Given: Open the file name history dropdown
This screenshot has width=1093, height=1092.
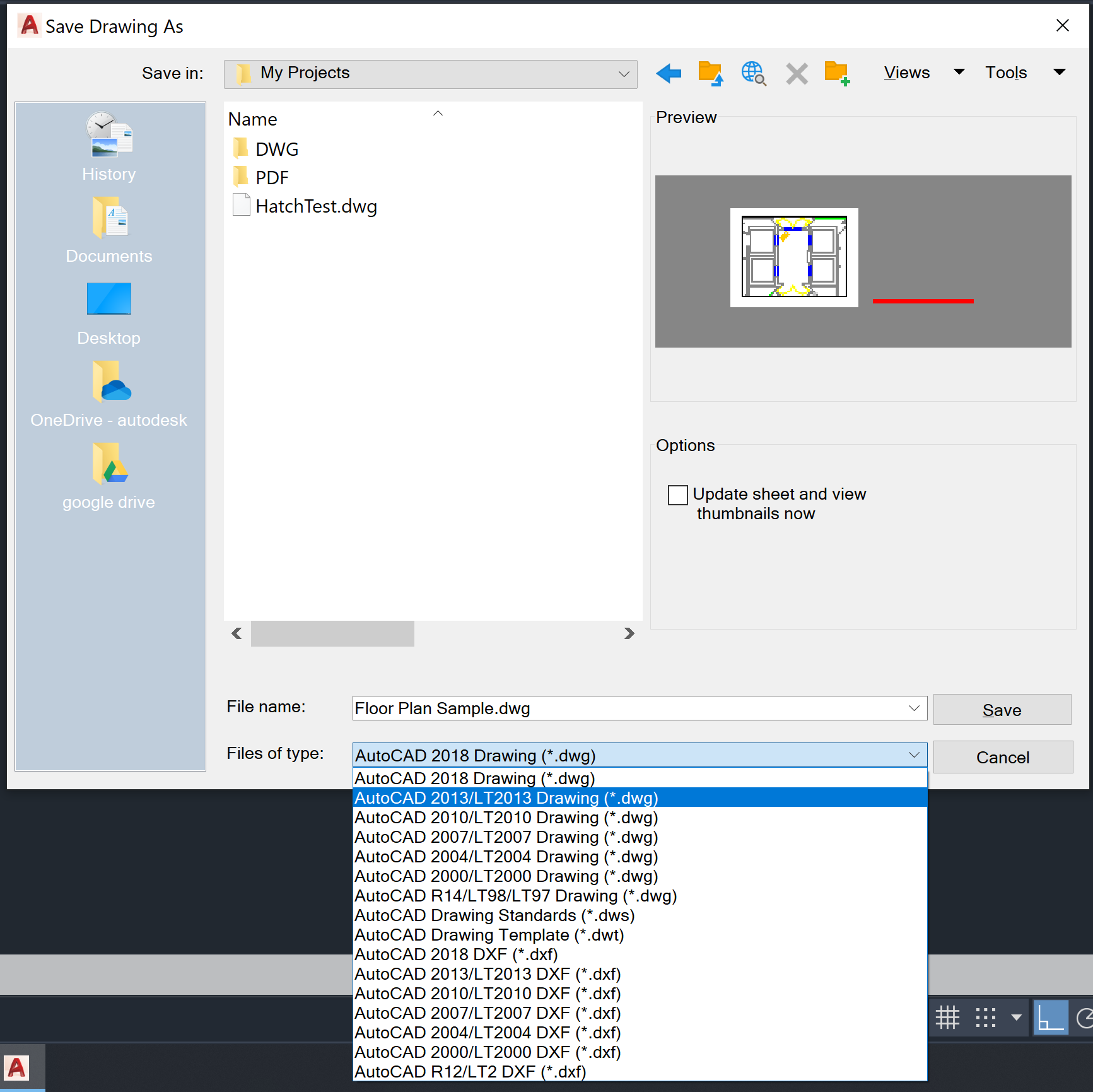Looking at the screenshot, I should tap(914, 708).
